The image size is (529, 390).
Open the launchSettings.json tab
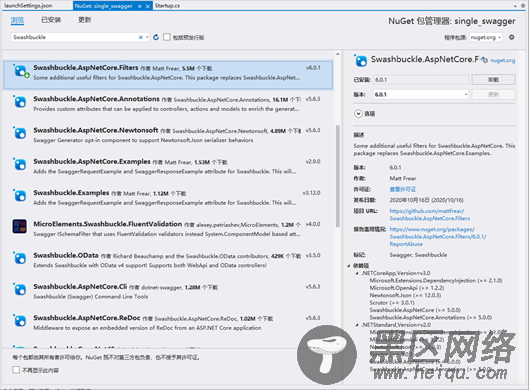click(x=28, y=6)
